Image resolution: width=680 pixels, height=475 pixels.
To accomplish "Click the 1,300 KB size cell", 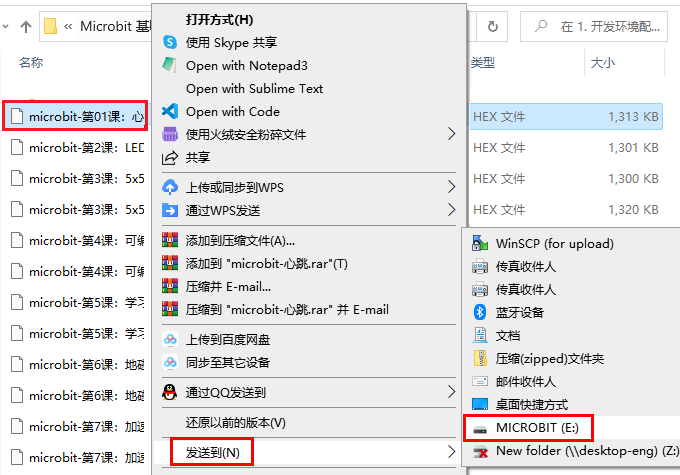I will pyautogui.click(x=633, y=178).
